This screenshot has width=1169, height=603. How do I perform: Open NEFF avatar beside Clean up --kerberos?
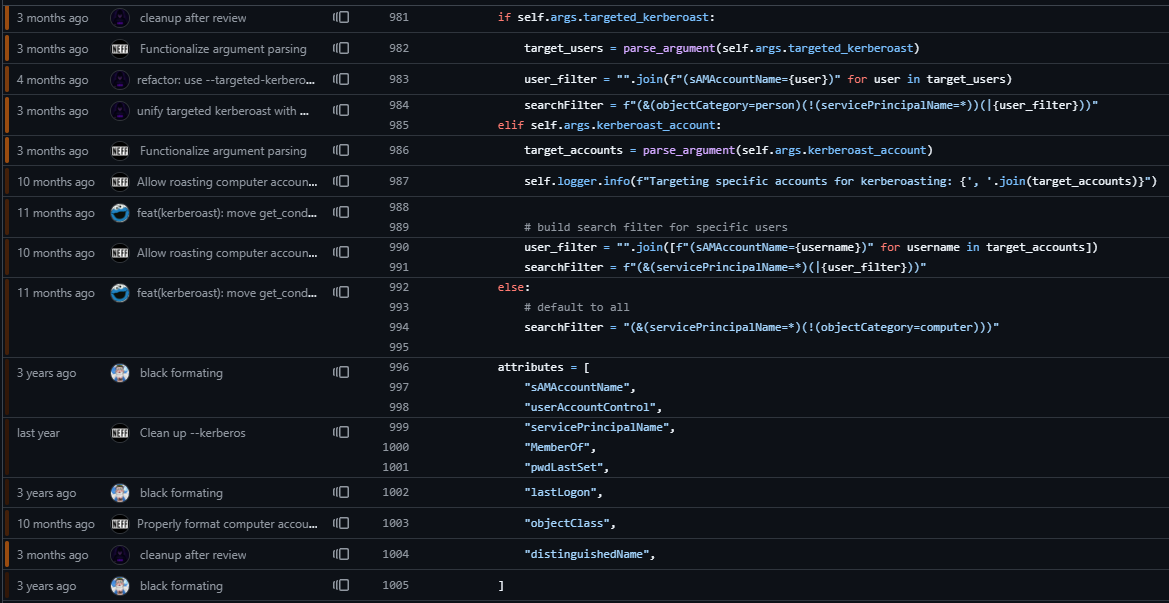[120, 432]
